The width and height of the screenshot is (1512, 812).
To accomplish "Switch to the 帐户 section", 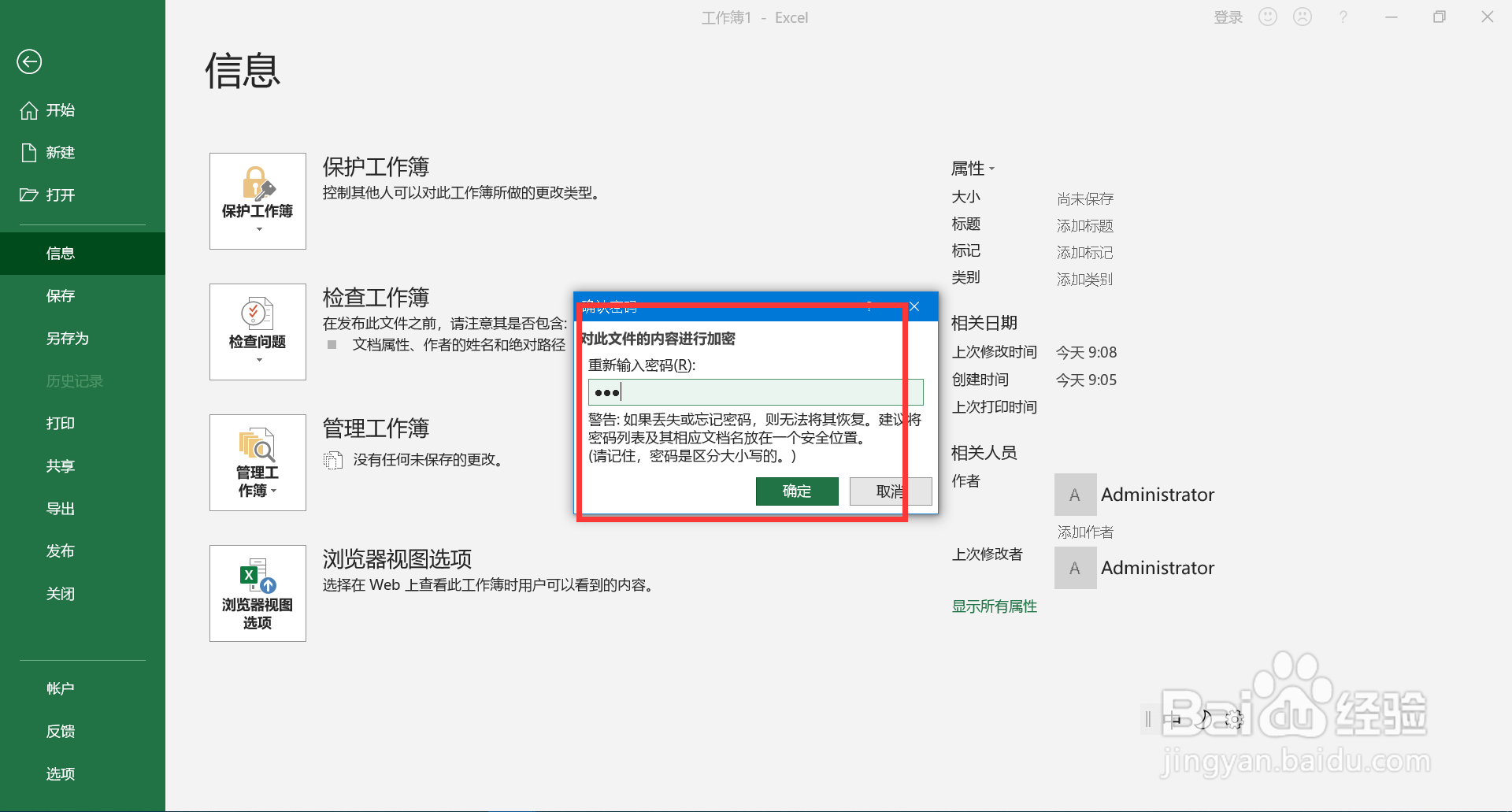I will (61, 688).
